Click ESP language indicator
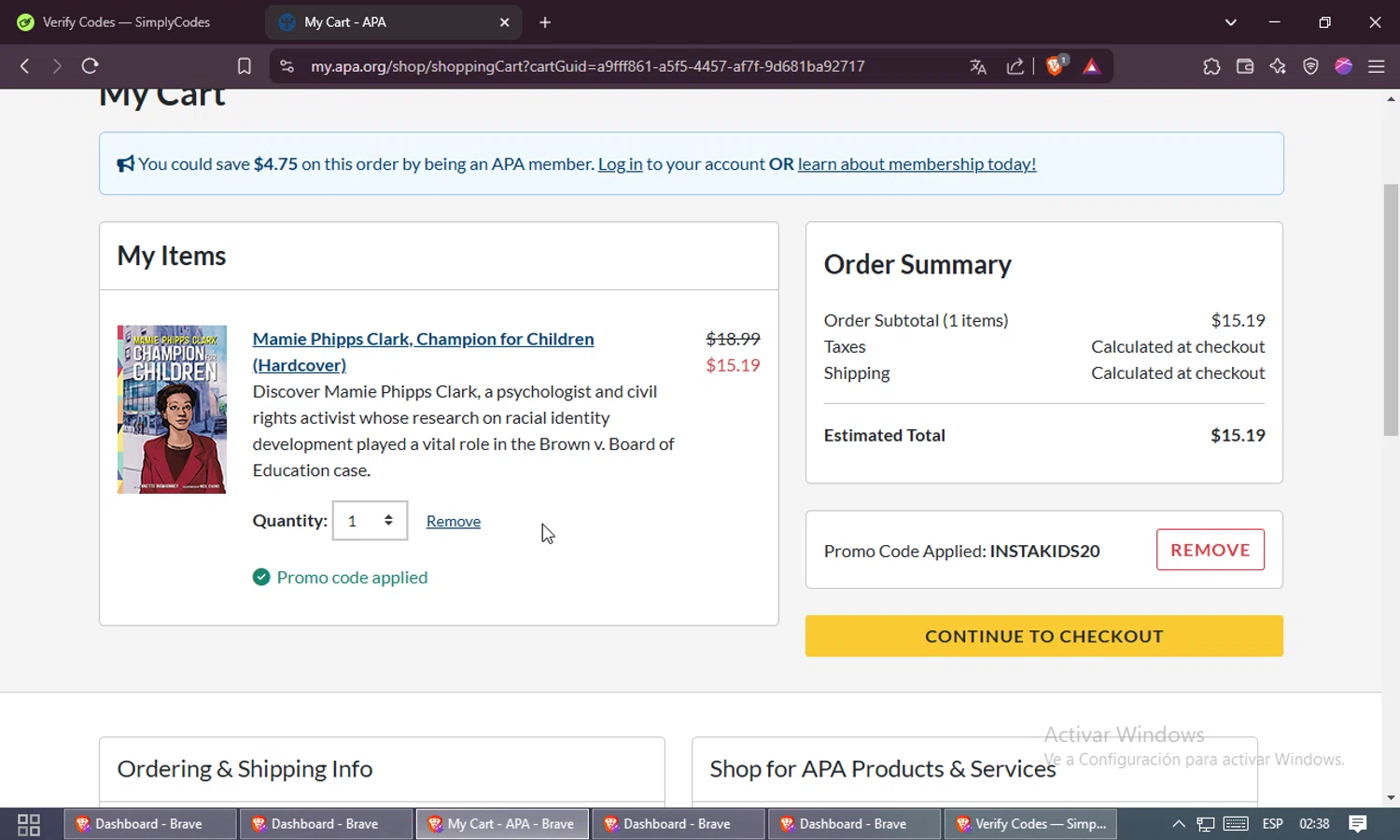This screenshot has height=840, width=1400. 1272,824
